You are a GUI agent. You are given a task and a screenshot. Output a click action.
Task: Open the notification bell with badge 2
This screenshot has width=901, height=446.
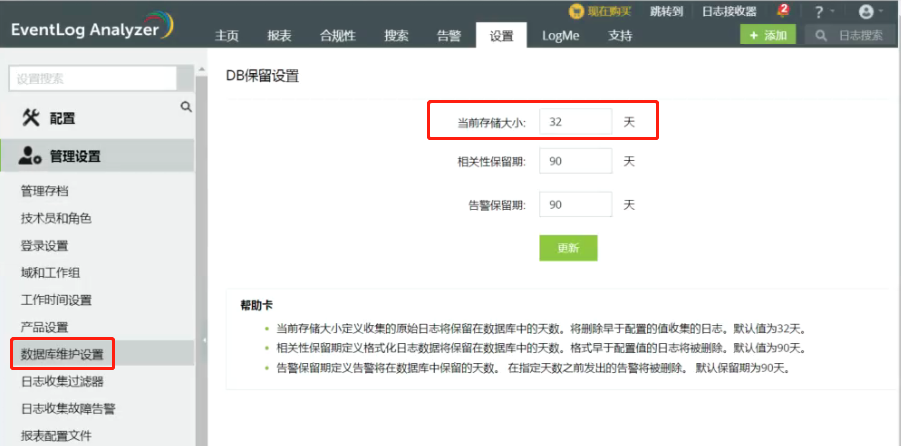point(782,11)
